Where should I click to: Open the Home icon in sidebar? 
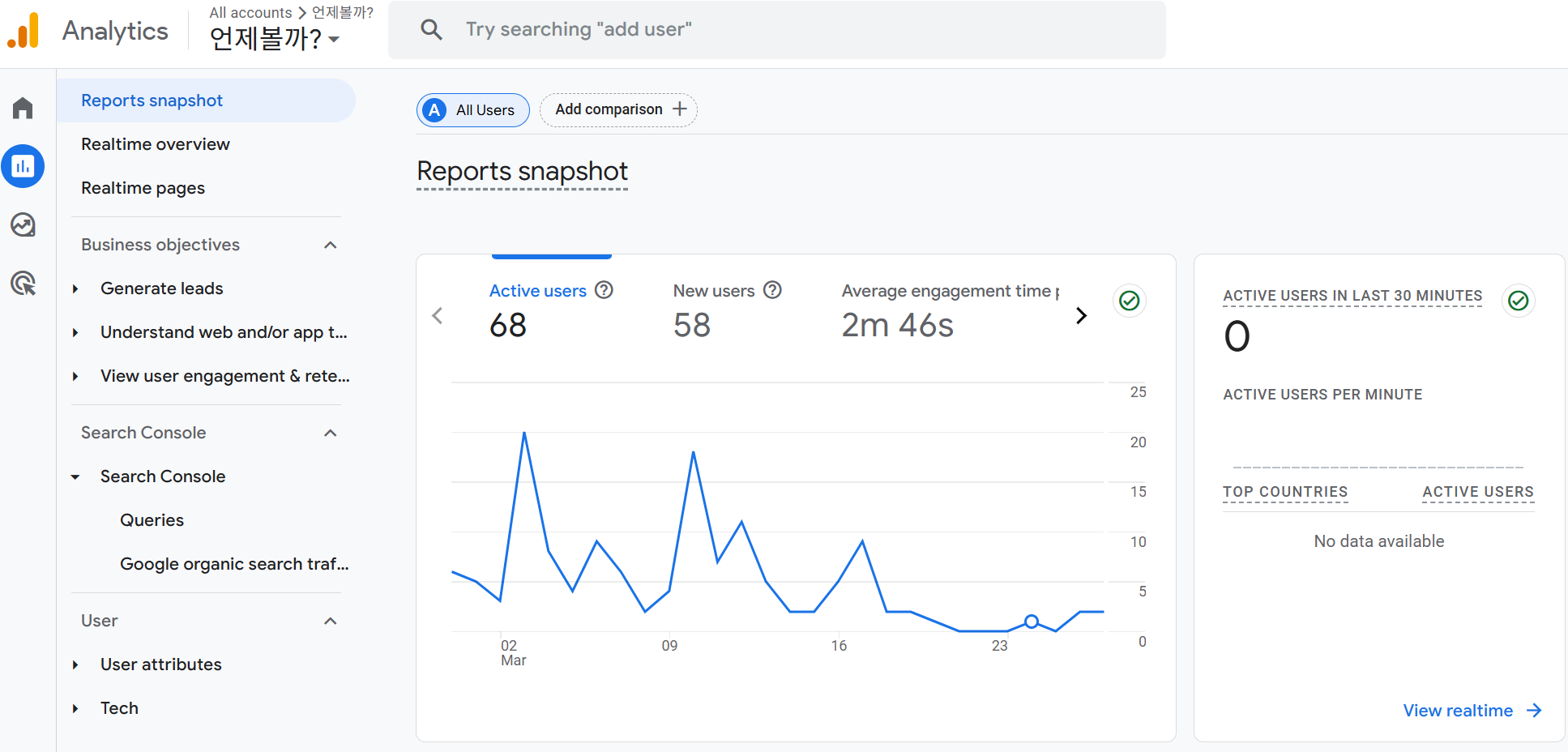point(23,108)
